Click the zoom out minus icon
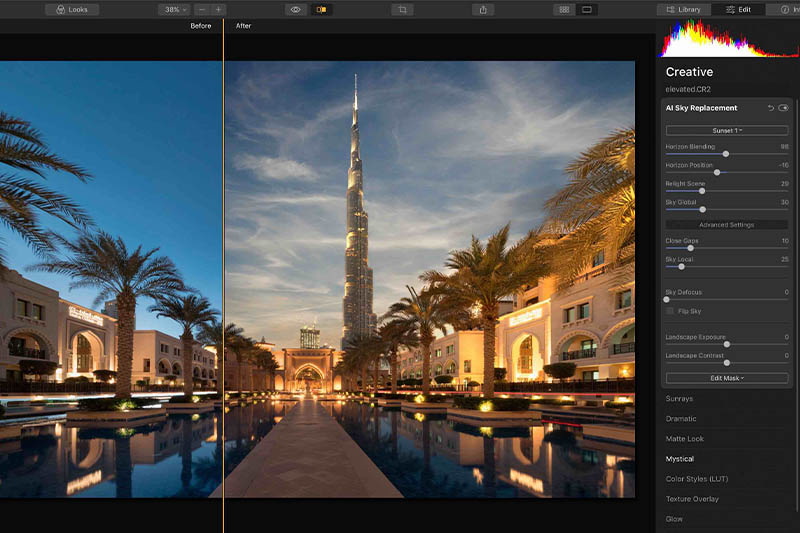Image resolution: width=800 pixels, height=533 pixels. coord(202,9)
